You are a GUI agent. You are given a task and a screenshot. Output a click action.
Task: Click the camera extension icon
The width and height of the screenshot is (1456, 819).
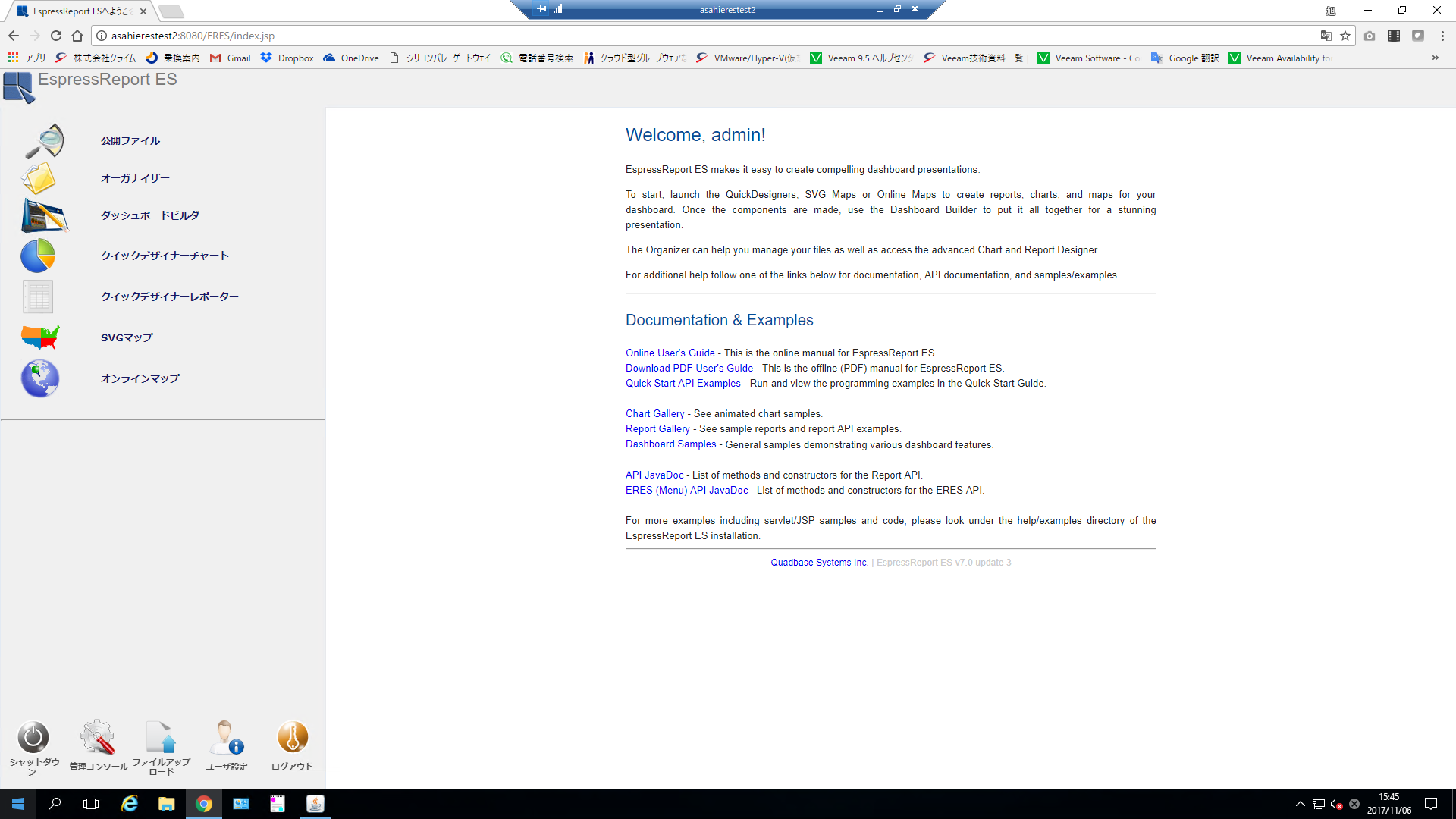point(1370,36)
